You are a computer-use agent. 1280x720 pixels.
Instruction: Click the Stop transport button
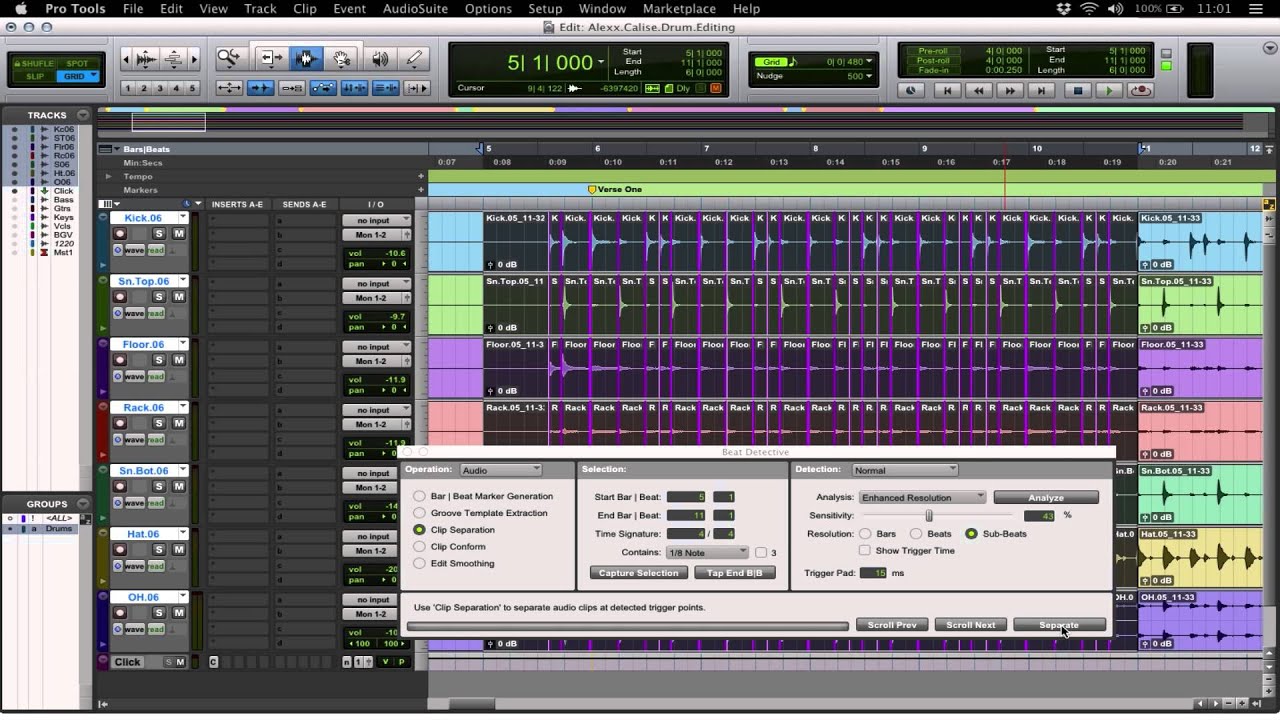click(x=1077, y=90)
